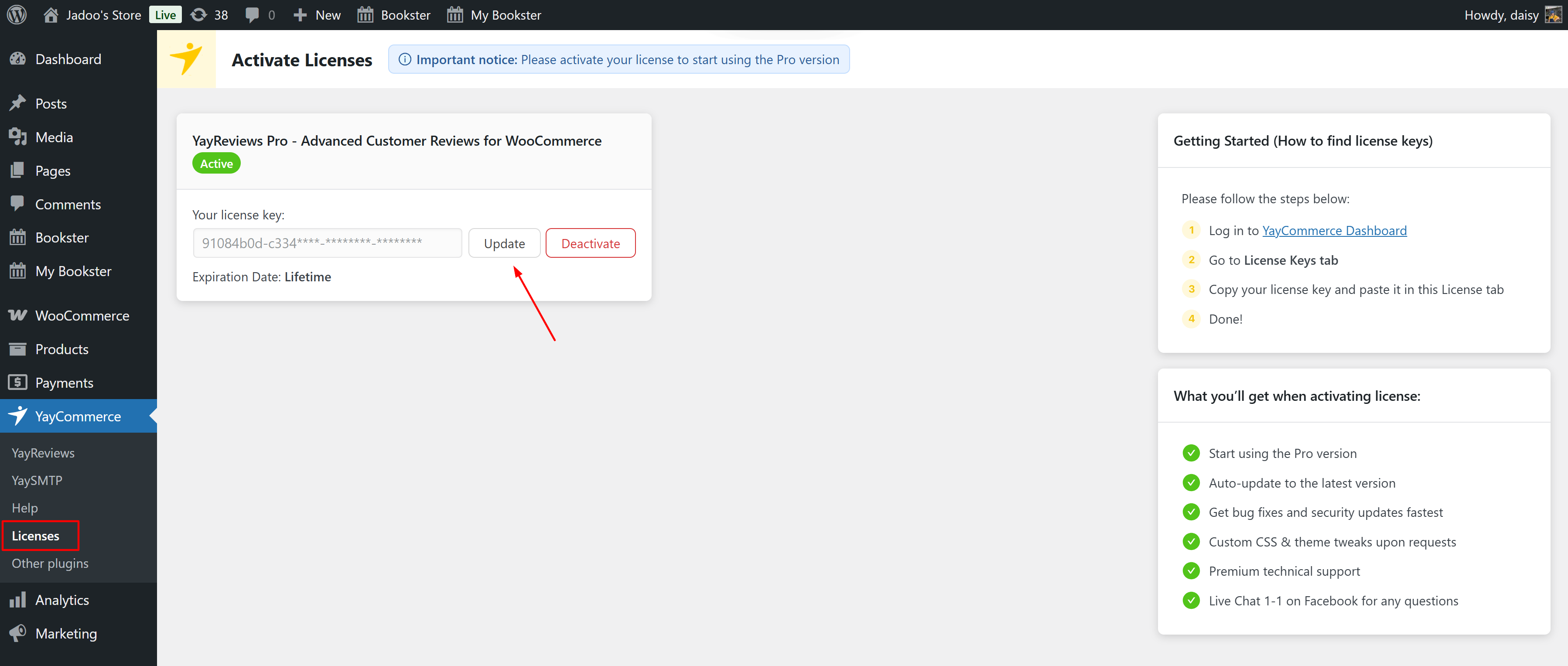
Task: Open the Analytics sidebar menu
Action: [62, 600]
